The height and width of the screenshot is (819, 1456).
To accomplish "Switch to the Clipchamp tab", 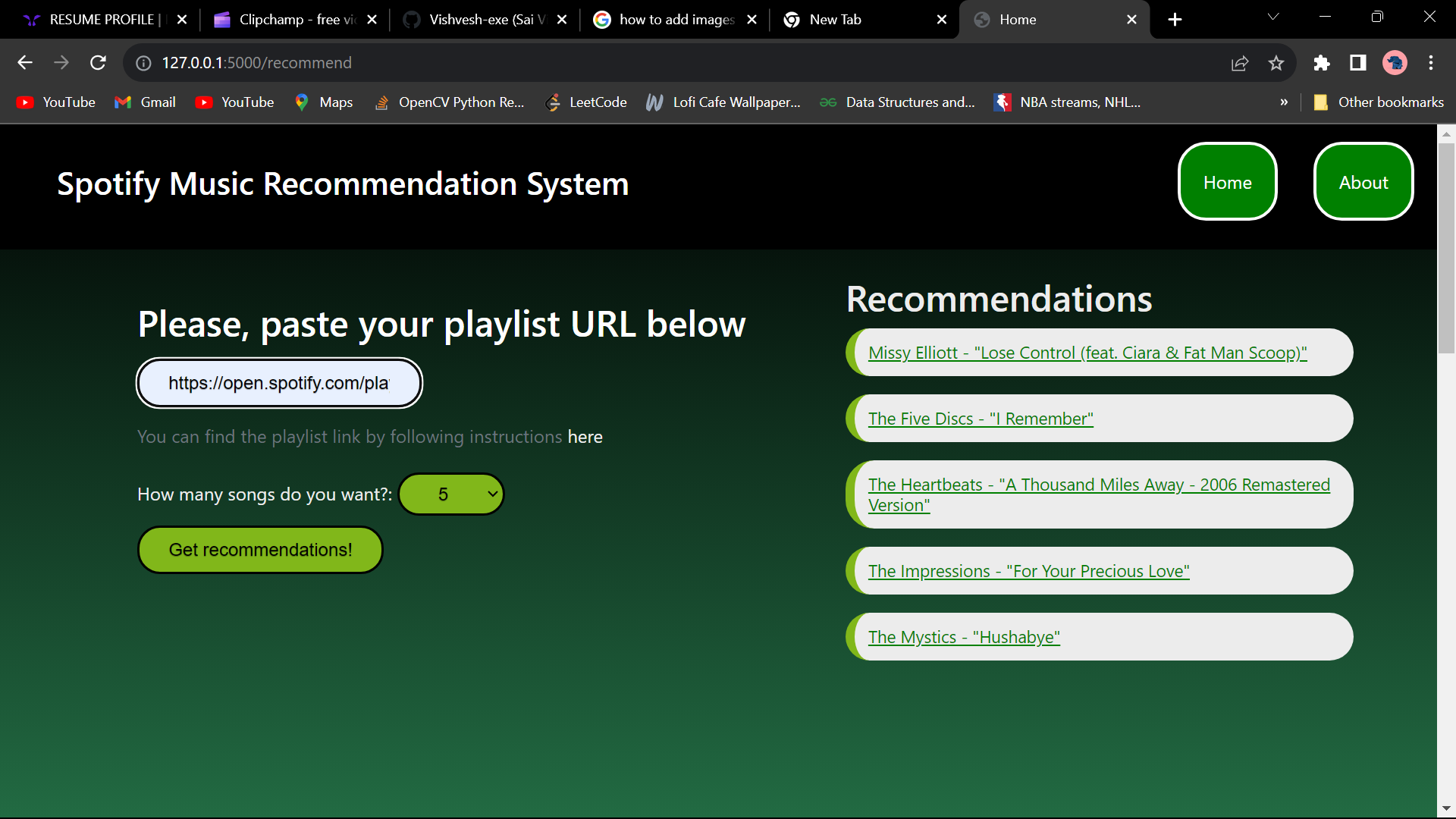I will [x=288, y=19].
